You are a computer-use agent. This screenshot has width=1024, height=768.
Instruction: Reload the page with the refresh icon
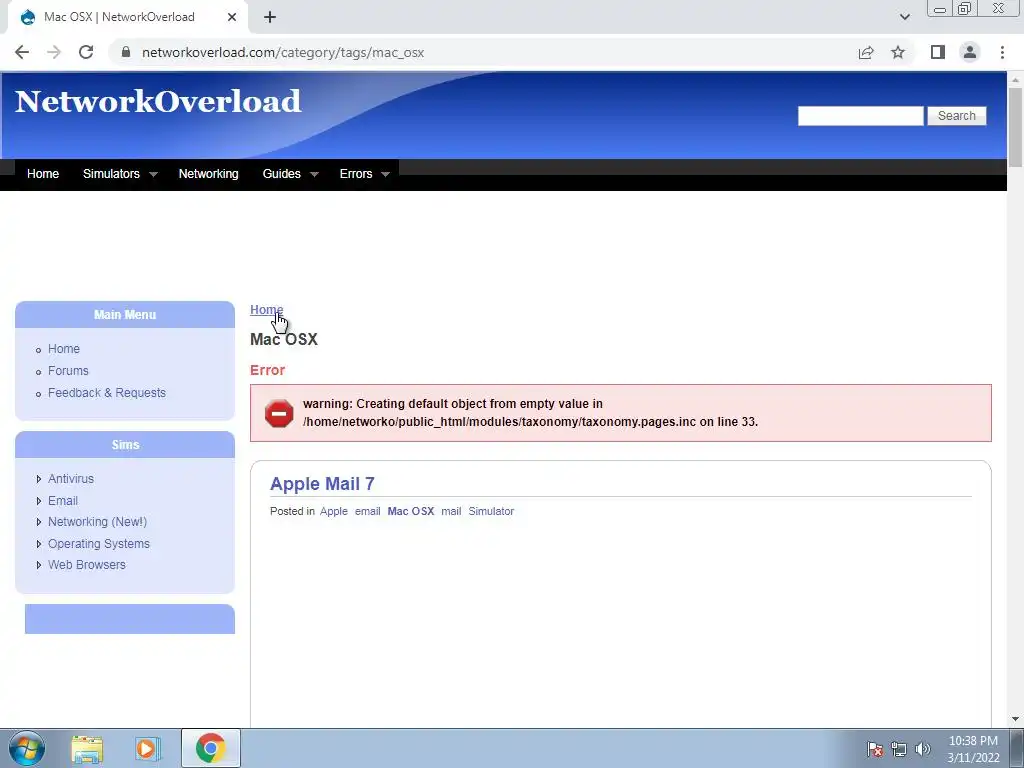(86, 52)
